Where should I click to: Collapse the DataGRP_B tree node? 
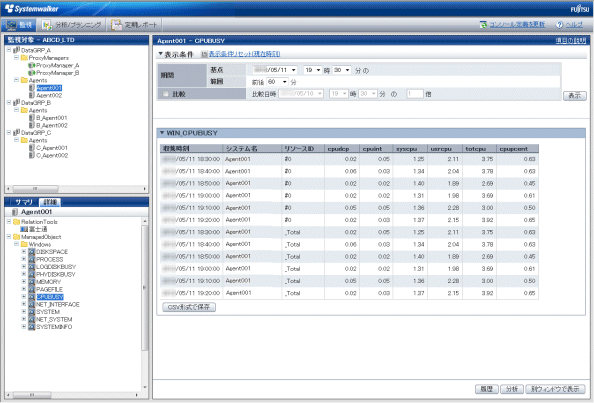pyautogui.click(x=9, y=103)
